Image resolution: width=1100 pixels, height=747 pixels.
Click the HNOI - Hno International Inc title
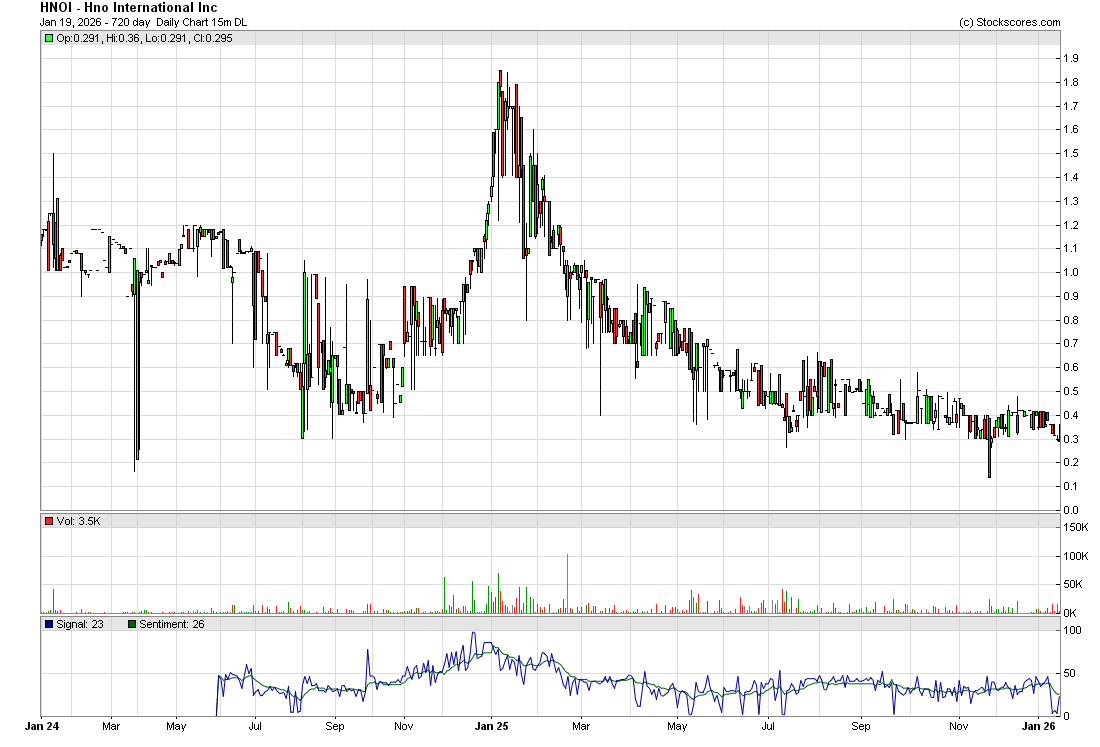click(128, 8)
